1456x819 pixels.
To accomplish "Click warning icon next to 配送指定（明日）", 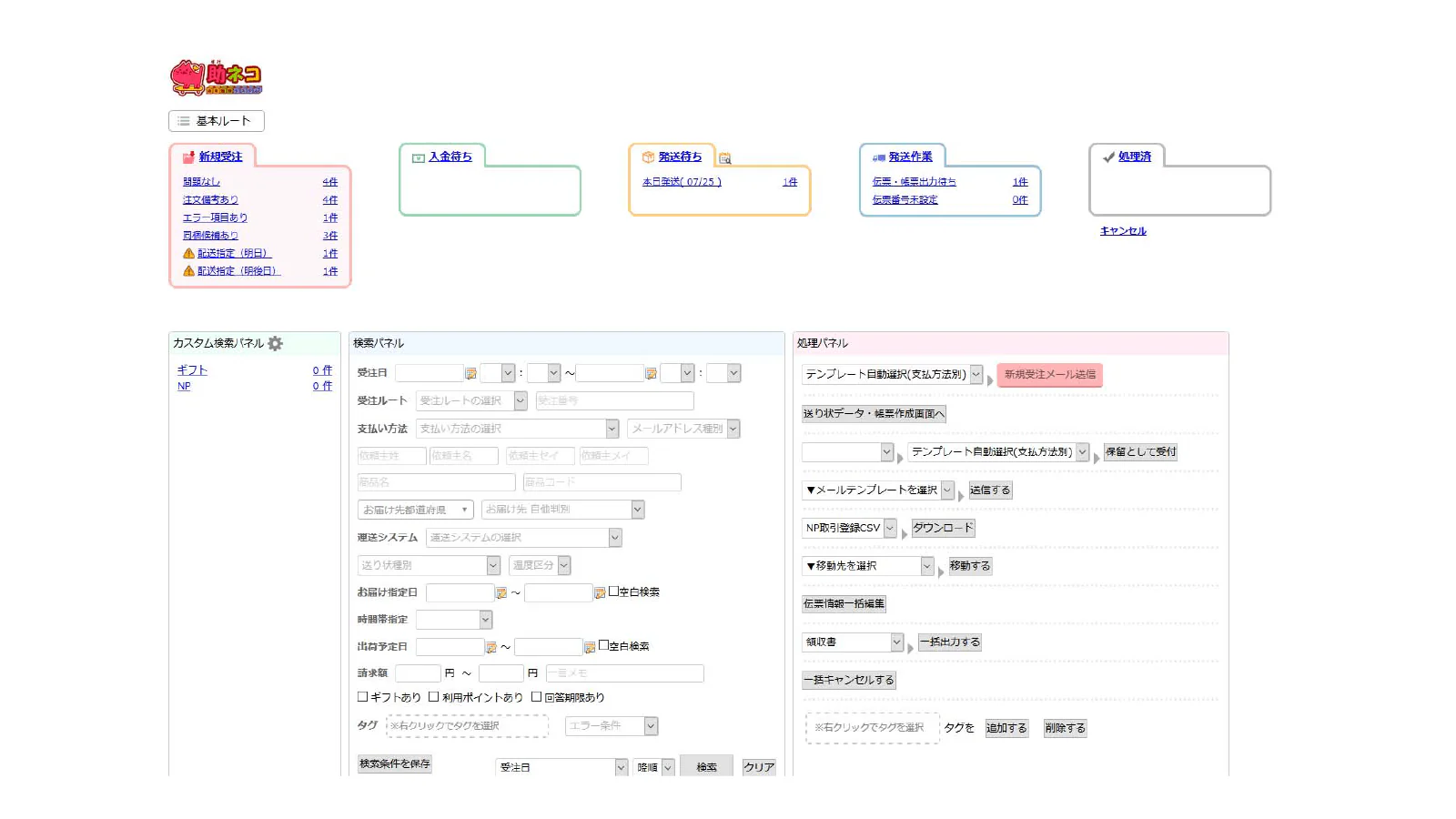I will point(188,253).
